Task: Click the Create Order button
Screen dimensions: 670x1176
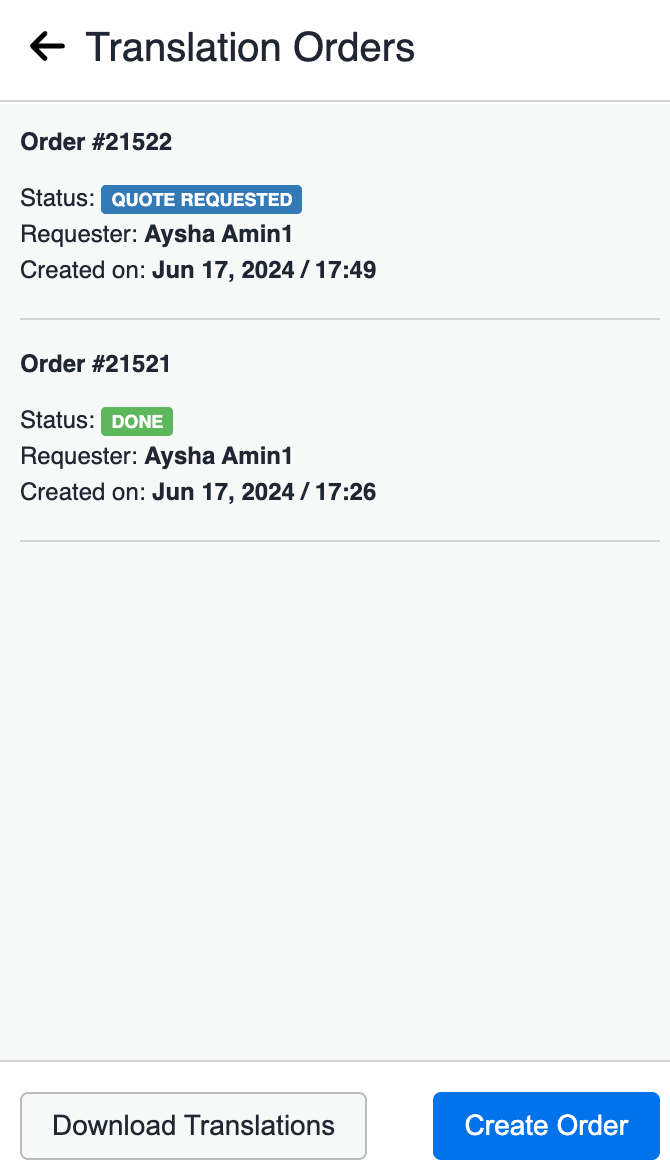Action: click(546, 1126)
